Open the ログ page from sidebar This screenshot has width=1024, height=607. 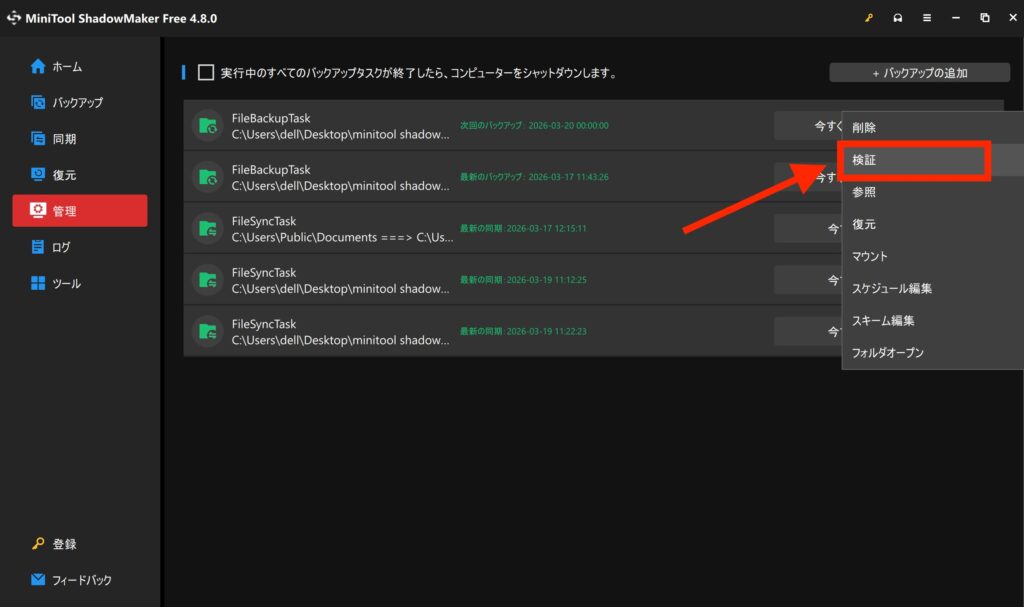[61, 247]
